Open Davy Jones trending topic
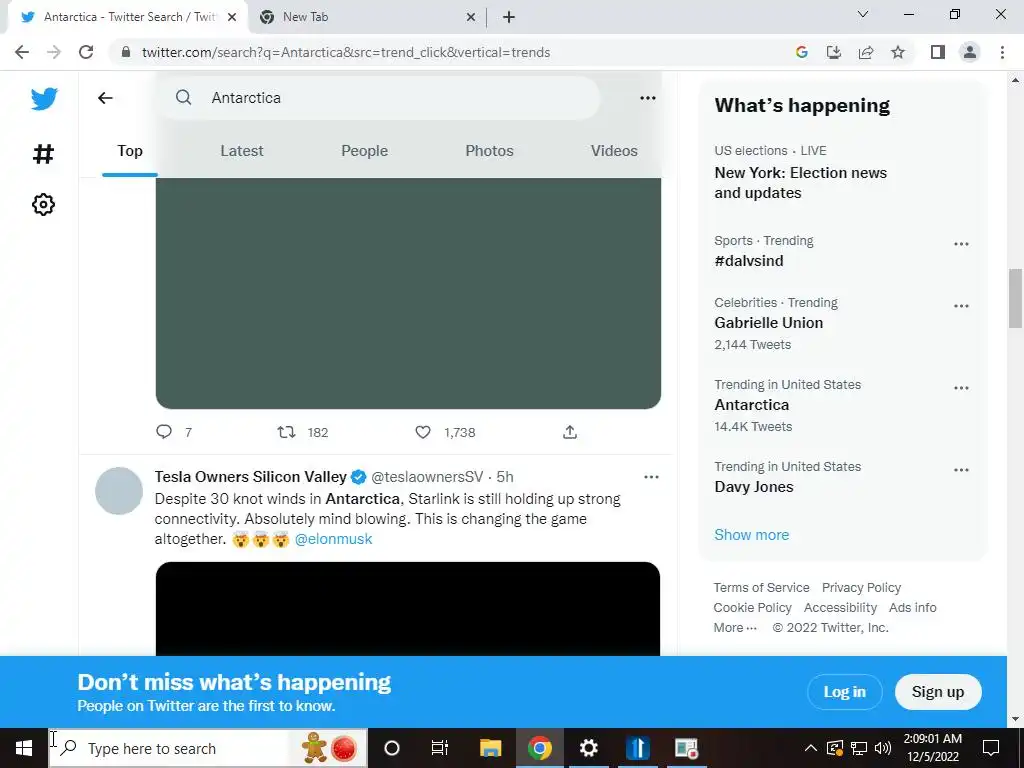1024x768 pixels. [x=754, y=487]
